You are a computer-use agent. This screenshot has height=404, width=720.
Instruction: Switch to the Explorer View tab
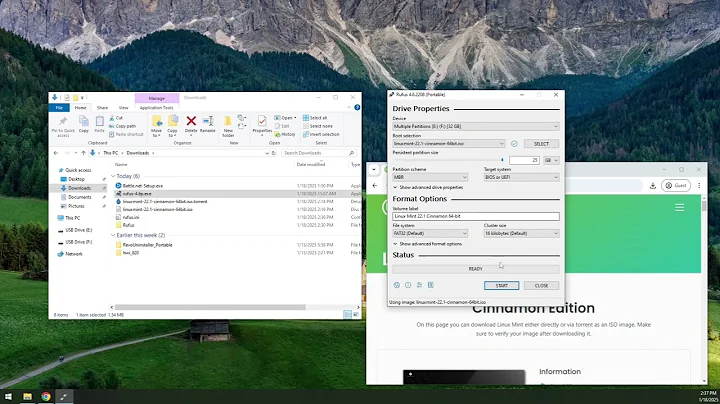(x=124, y=108)
